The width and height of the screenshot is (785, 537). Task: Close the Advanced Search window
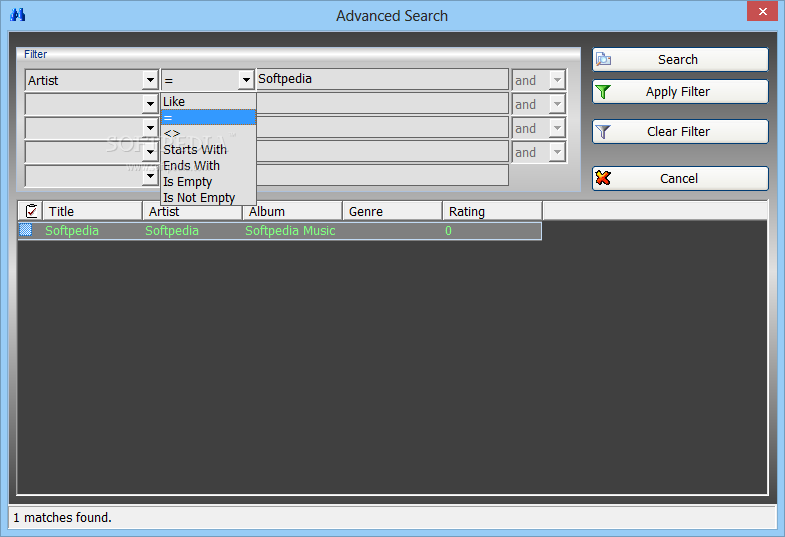[x=762, y=11]
